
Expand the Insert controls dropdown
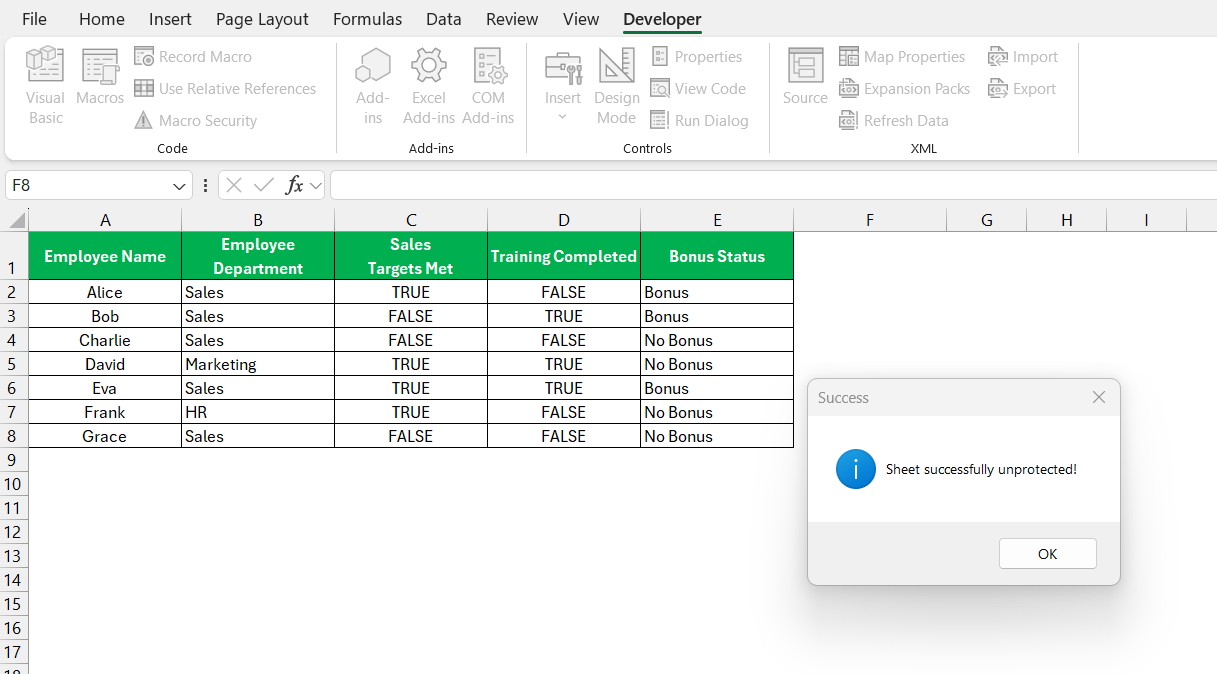tap(562, 117)
